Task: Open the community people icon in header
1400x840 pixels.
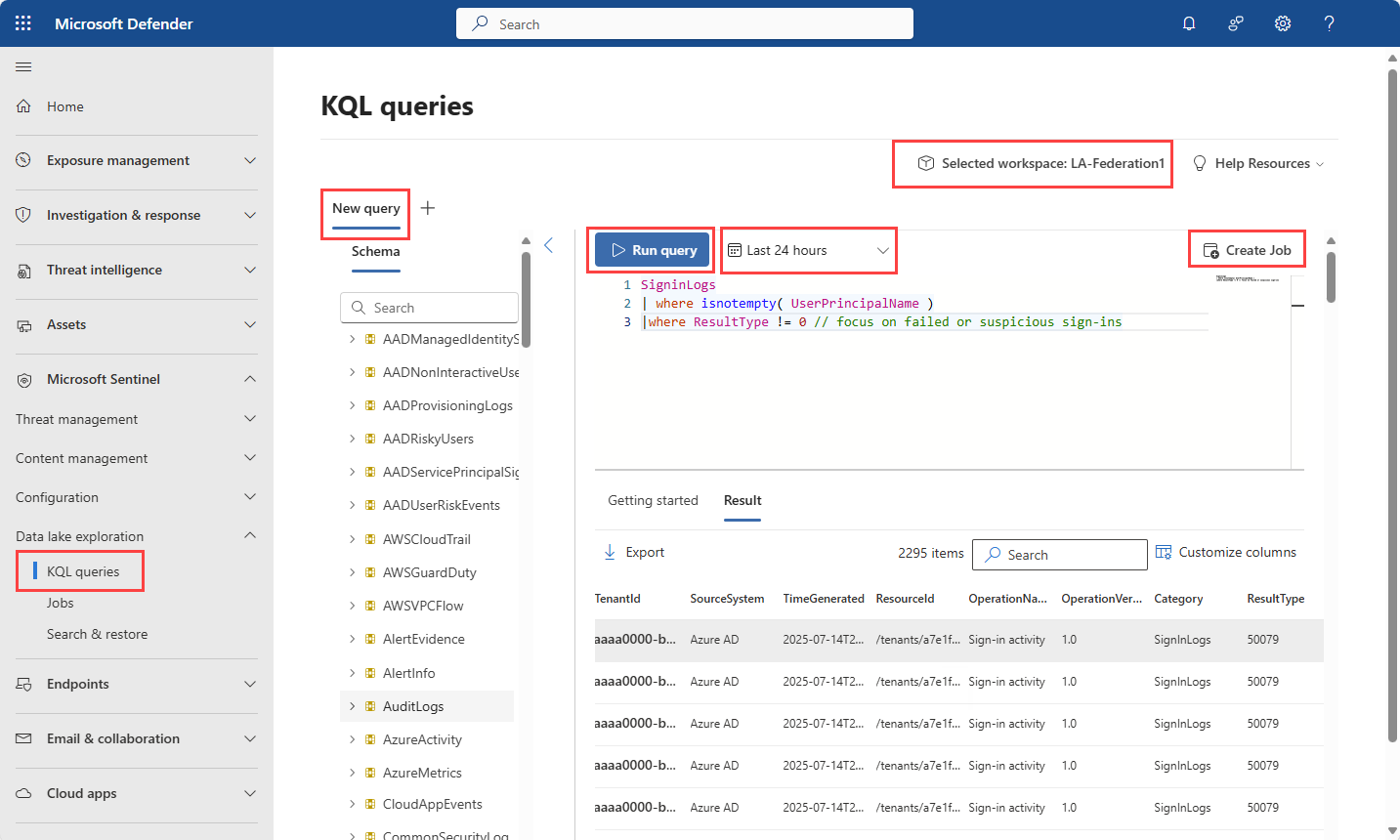Action: 1236,23
